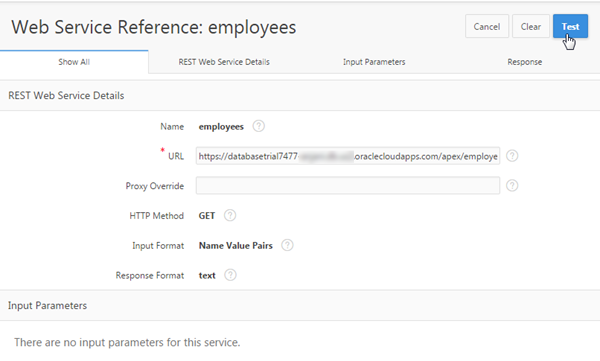
Task: Click the Input Parameters section header
Action: click(x=47, y=305)
